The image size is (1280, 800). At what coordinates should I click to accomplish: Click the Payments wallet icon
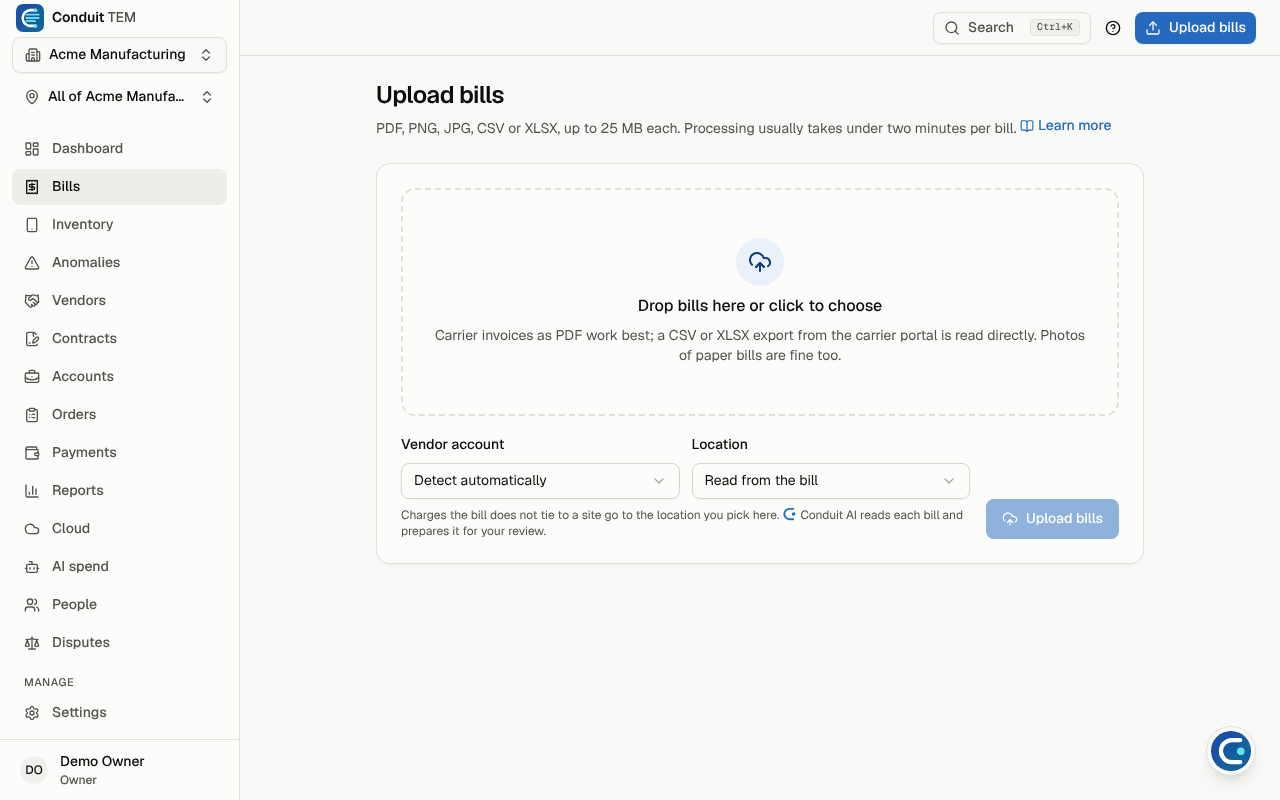32,452
